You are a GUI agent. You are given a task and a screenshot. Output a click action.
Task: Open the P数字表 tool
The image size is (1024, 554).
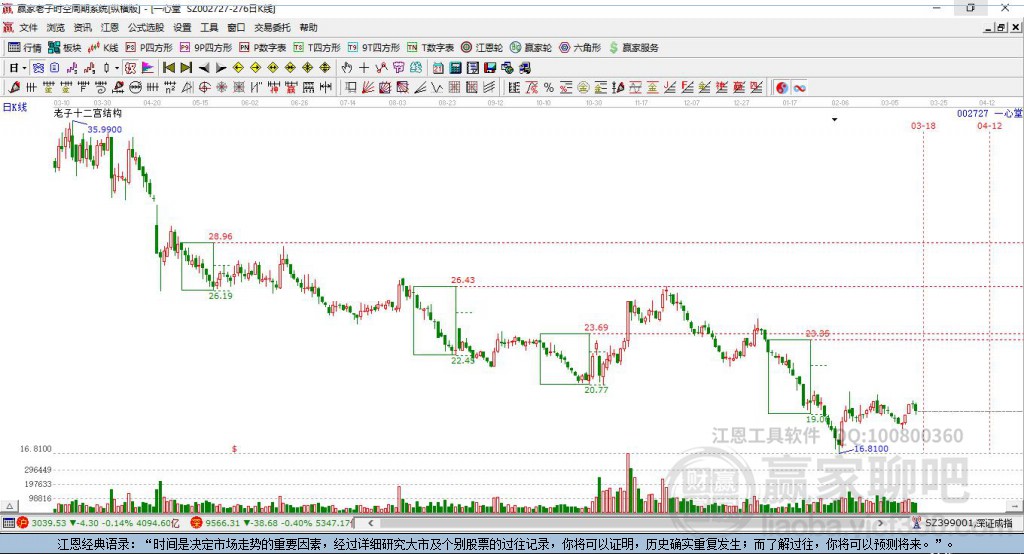(x=263, y=48)
